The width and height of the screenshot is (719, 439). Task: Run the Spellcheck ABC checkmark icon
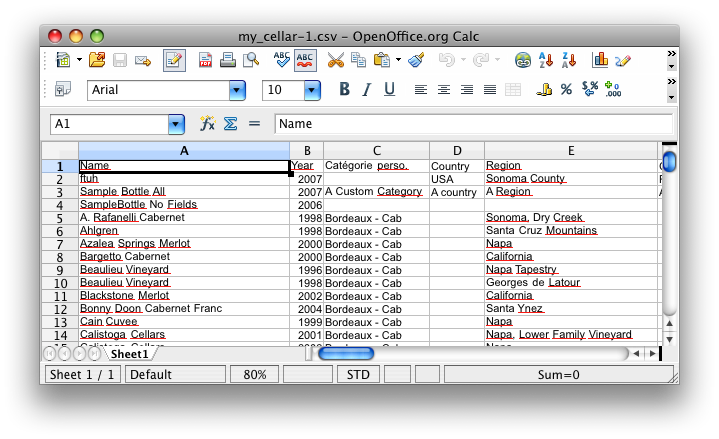[x=282, y=60]
